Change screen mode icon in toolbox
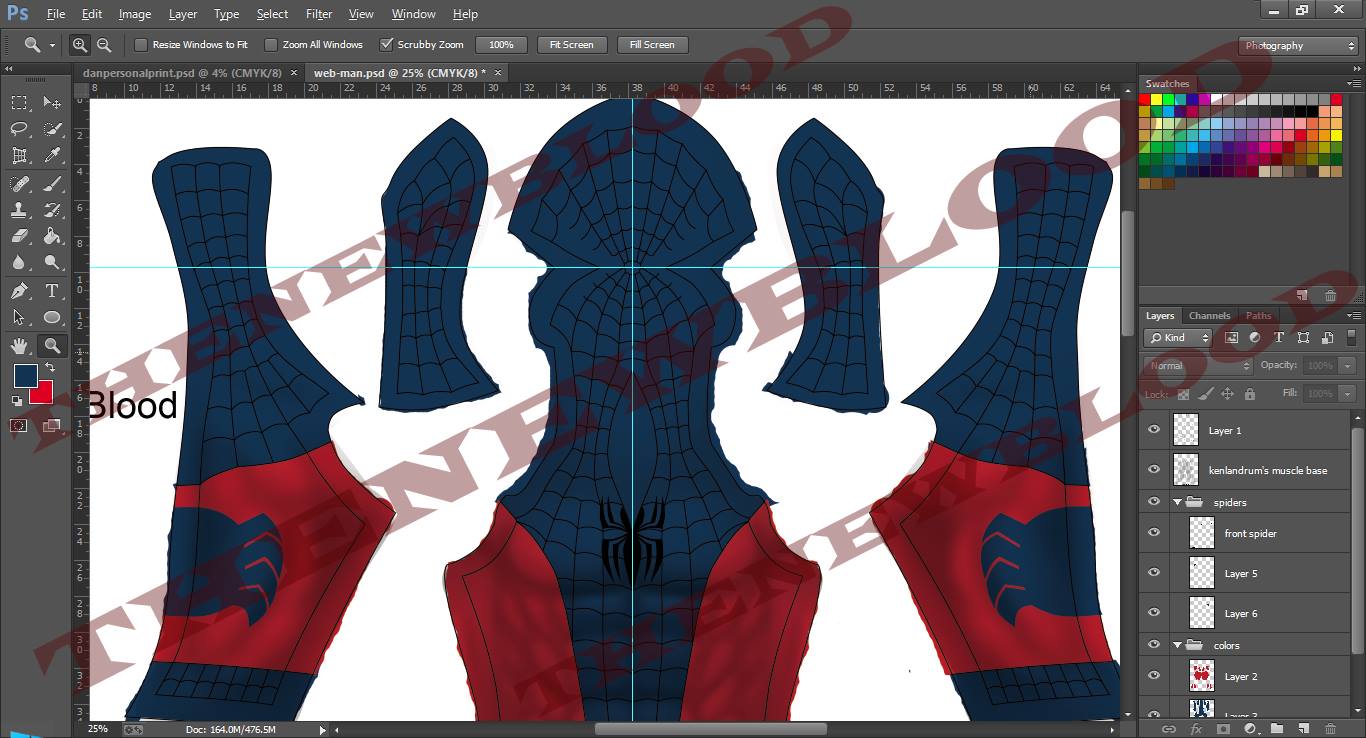This screenshot has height=738, width=1366. pyautogui.click(x=52, y=425)
